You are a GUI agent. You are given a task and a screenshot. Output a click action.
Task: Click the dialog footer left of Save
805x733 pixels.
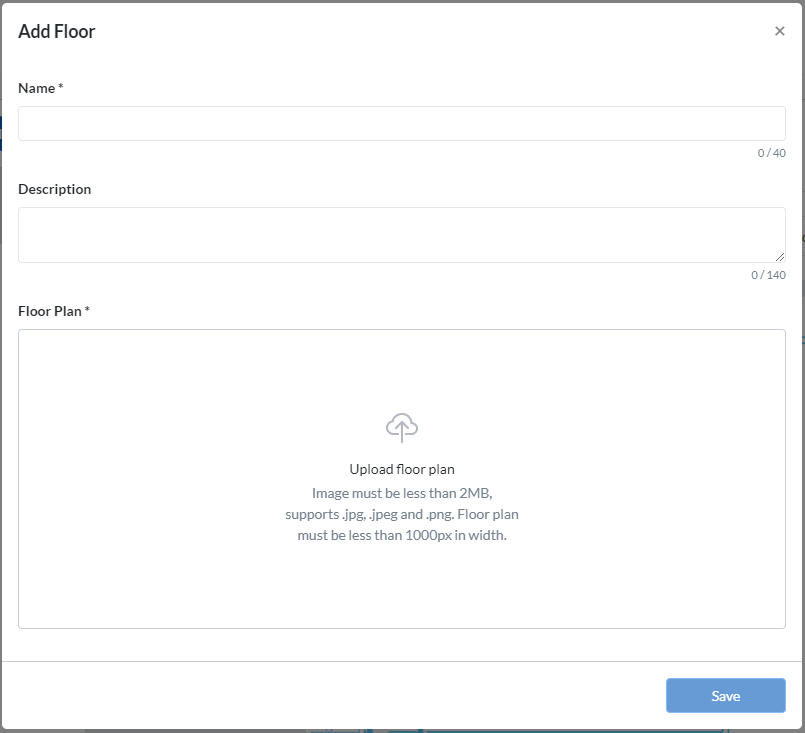point(330,696)
